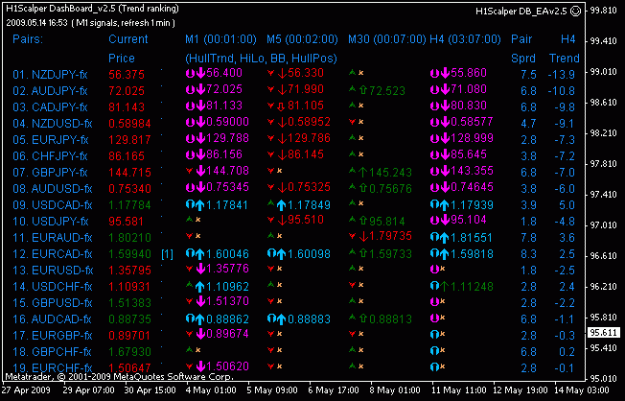Click the timestamp '2009.05.14 16:53'
Viewport: 625px width, 401px height.
(37, 23)
